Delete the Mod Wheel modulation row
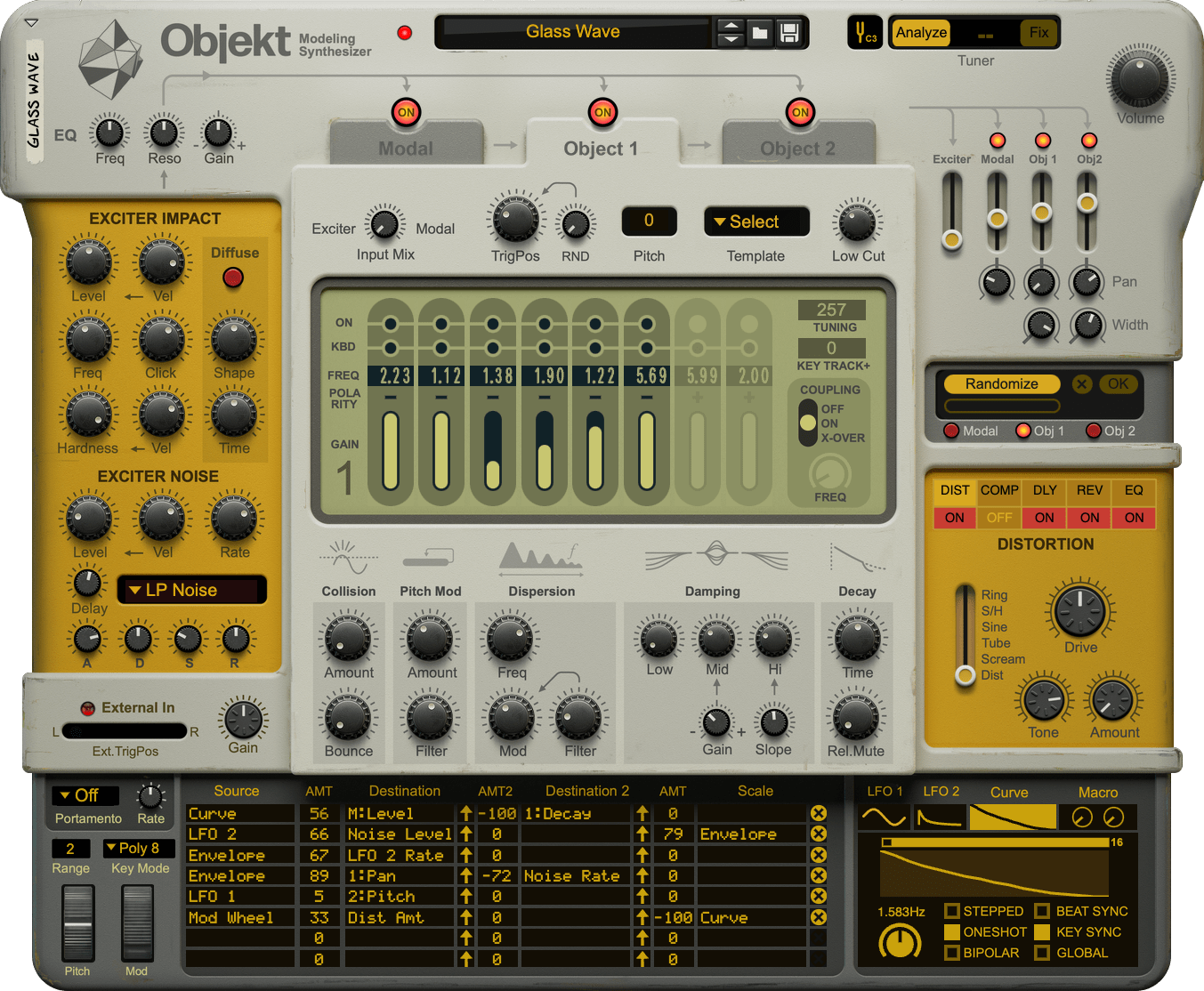 point(819,917)
